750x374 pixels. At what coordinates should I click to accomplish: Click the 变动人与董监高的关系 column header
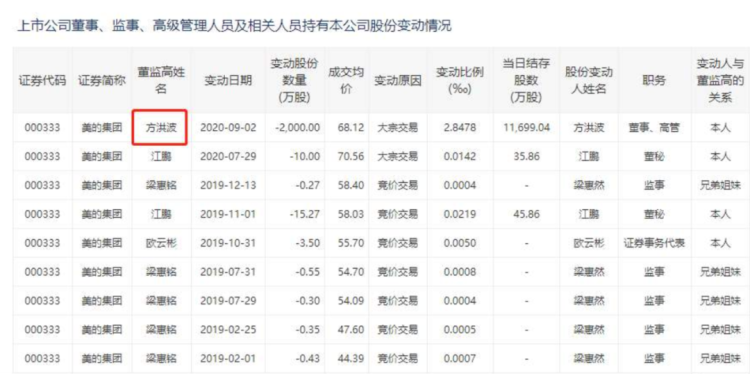click(720, 80)
